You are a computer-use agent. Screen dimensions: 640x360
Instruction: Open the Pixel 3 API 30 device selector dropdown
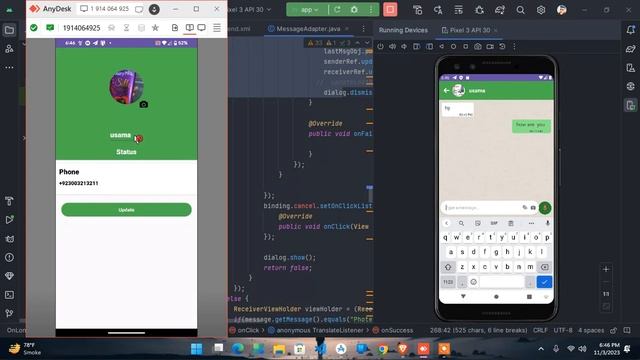[250, 9]
